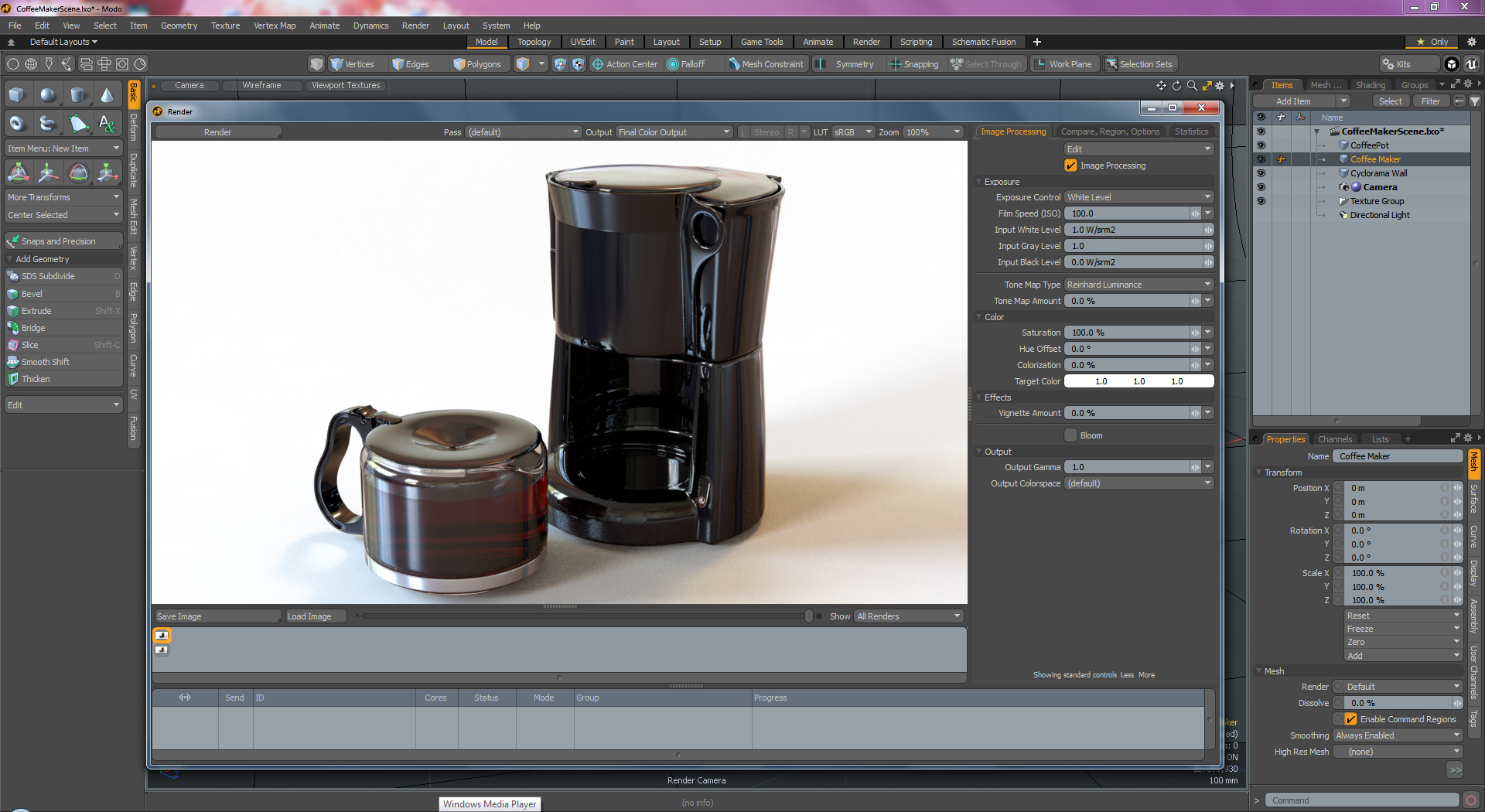This screenshot has height=812, width=1485.
Task: Pick the Torus primitive tool
Action: [x=17, y=124]
